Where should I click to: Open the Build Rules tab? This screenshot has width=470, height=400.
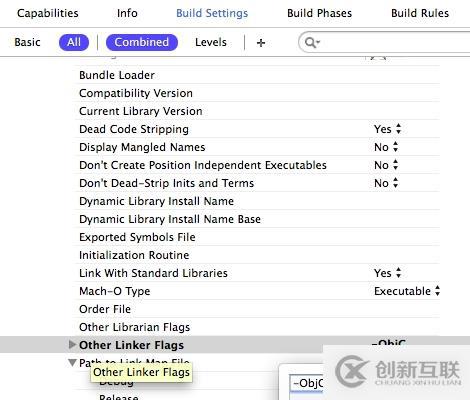click(x=420, y=13)
